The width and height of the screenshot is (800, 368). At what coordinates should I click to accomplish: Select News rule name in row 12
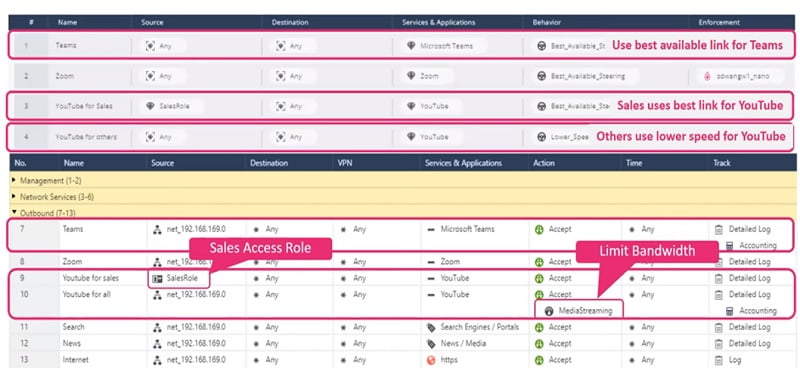(71, 344)
